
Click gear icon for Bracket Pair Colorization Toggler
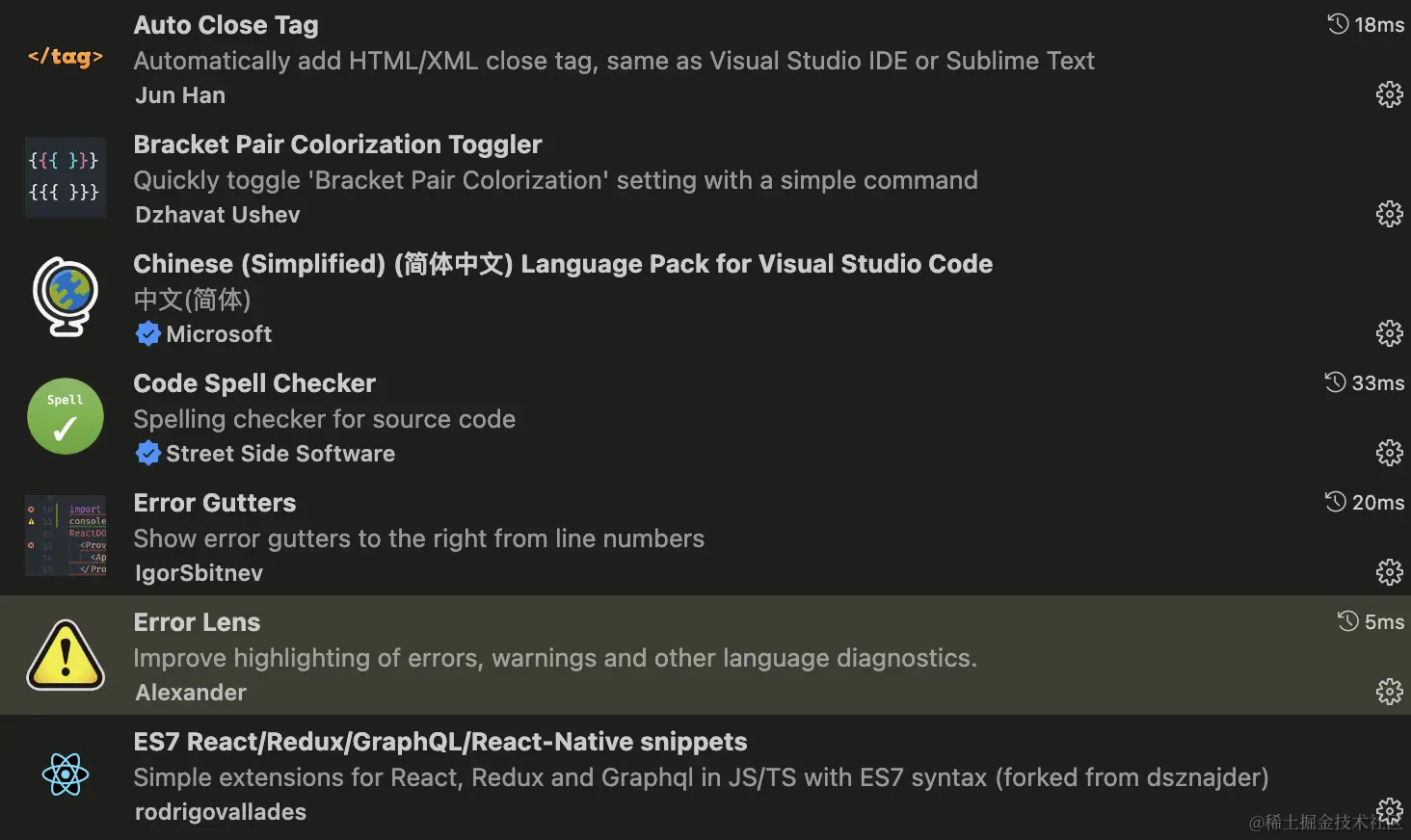click(1389, 214)
